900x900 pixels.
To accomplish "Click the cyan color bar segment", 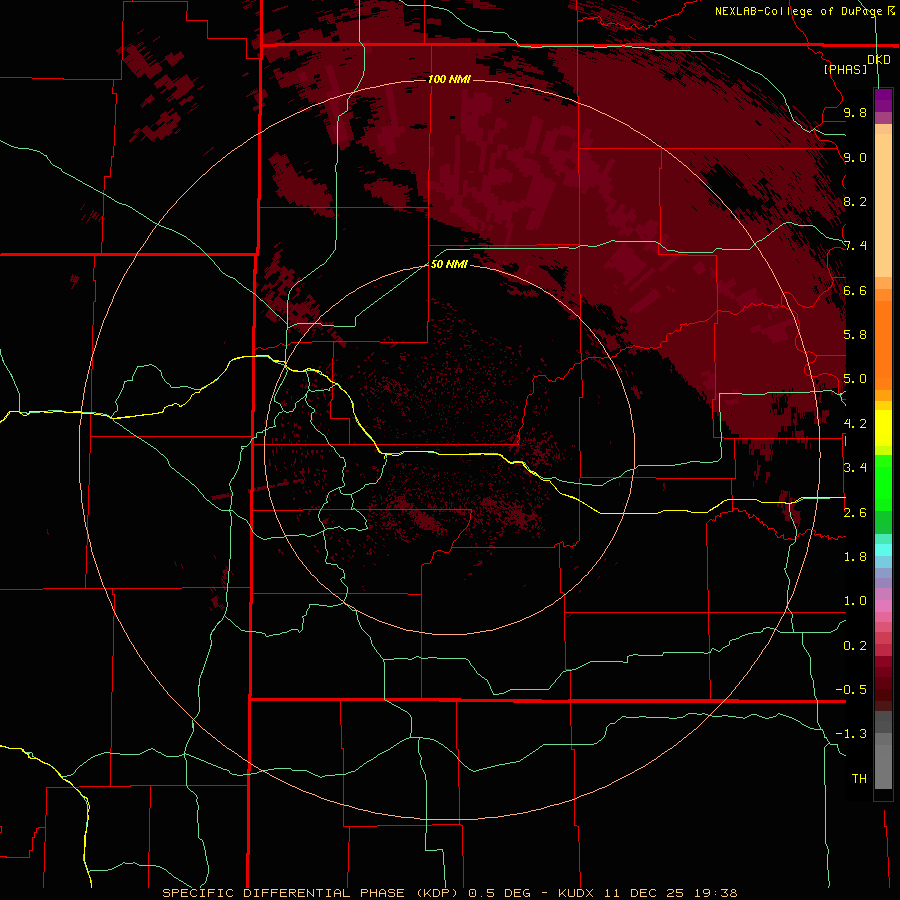I will 883,550.
